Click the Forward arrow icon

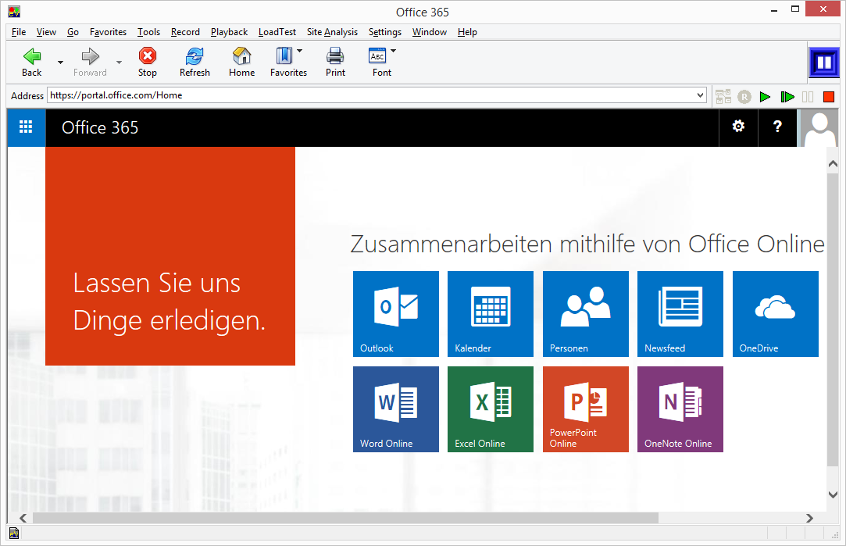[90, 56]
